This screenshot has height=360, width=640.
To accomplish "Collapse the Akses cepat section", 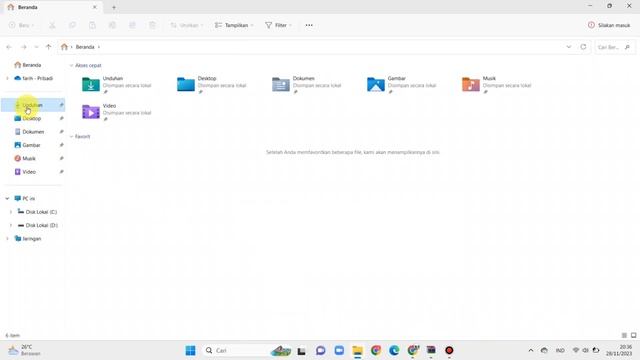I will pyautogui.click(x=71, y=65).
